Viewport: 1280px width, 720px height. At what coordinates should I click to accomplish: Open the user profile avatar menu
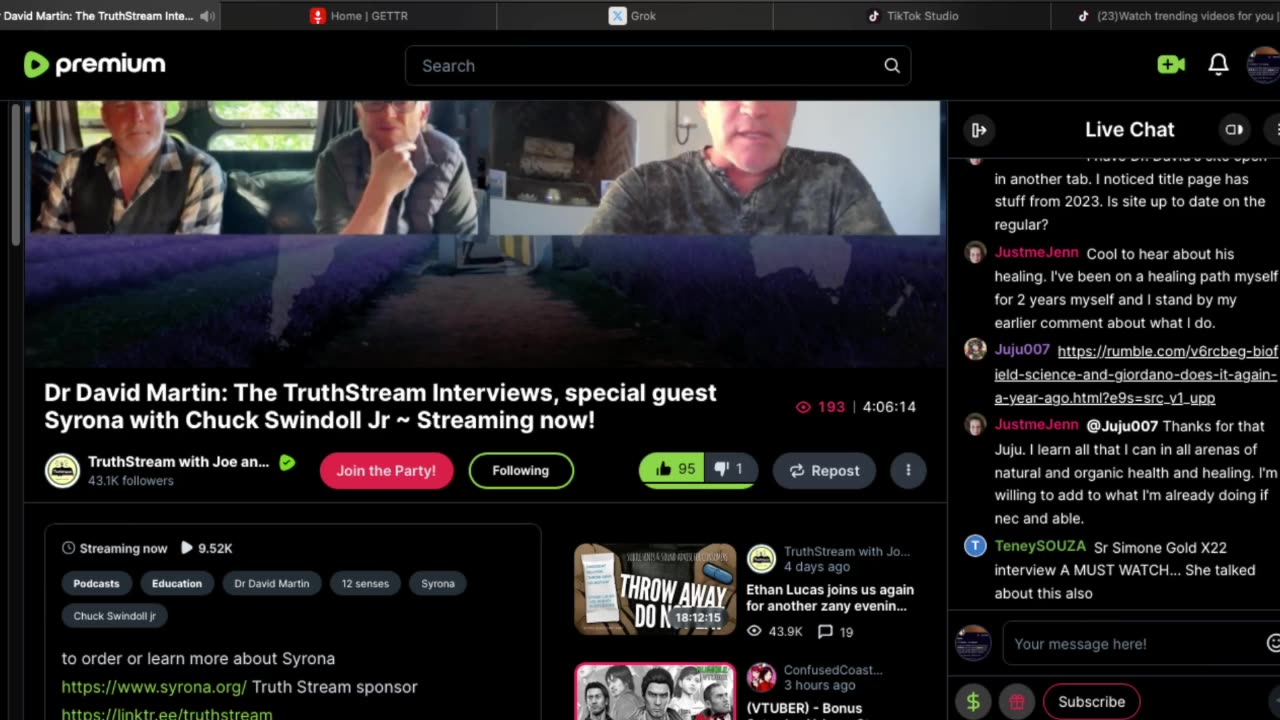click(x=1264, y=65)
